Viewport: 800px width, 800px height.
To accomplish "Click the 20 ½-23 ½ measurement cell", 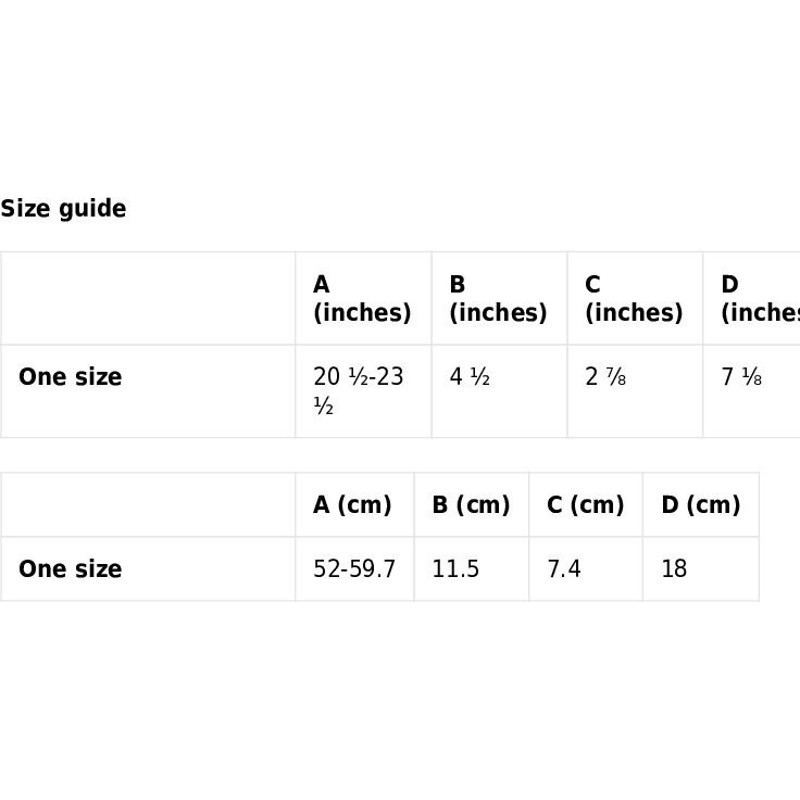I will [358, 390].
